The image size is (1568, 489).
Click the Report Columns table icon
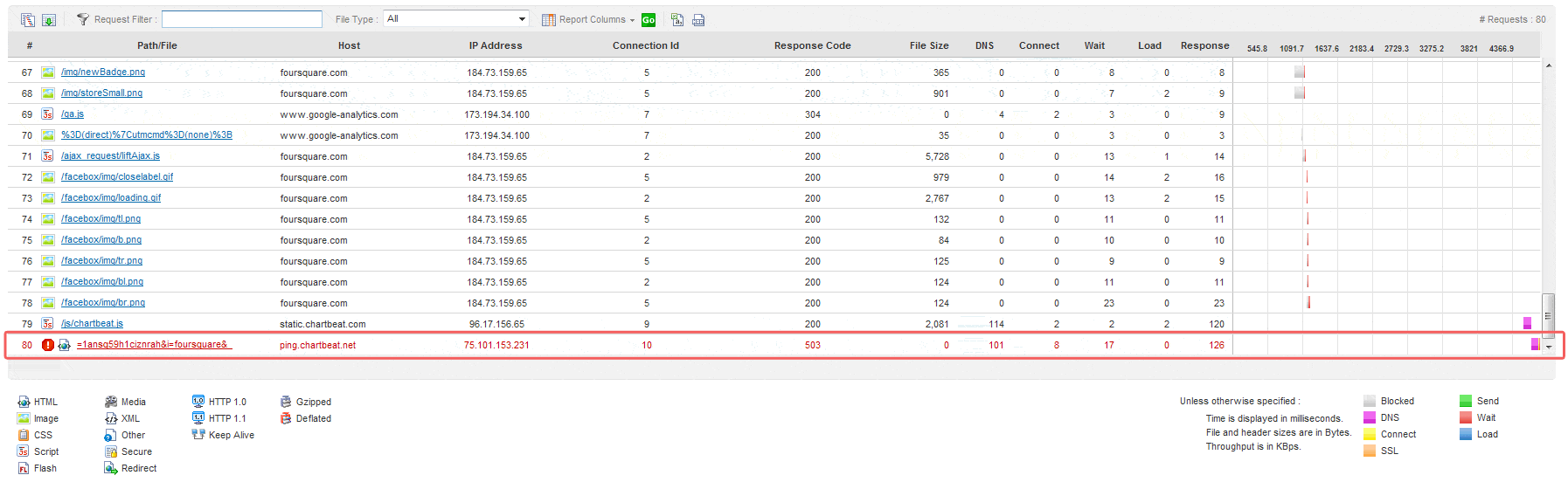click(x=549, y=19)
